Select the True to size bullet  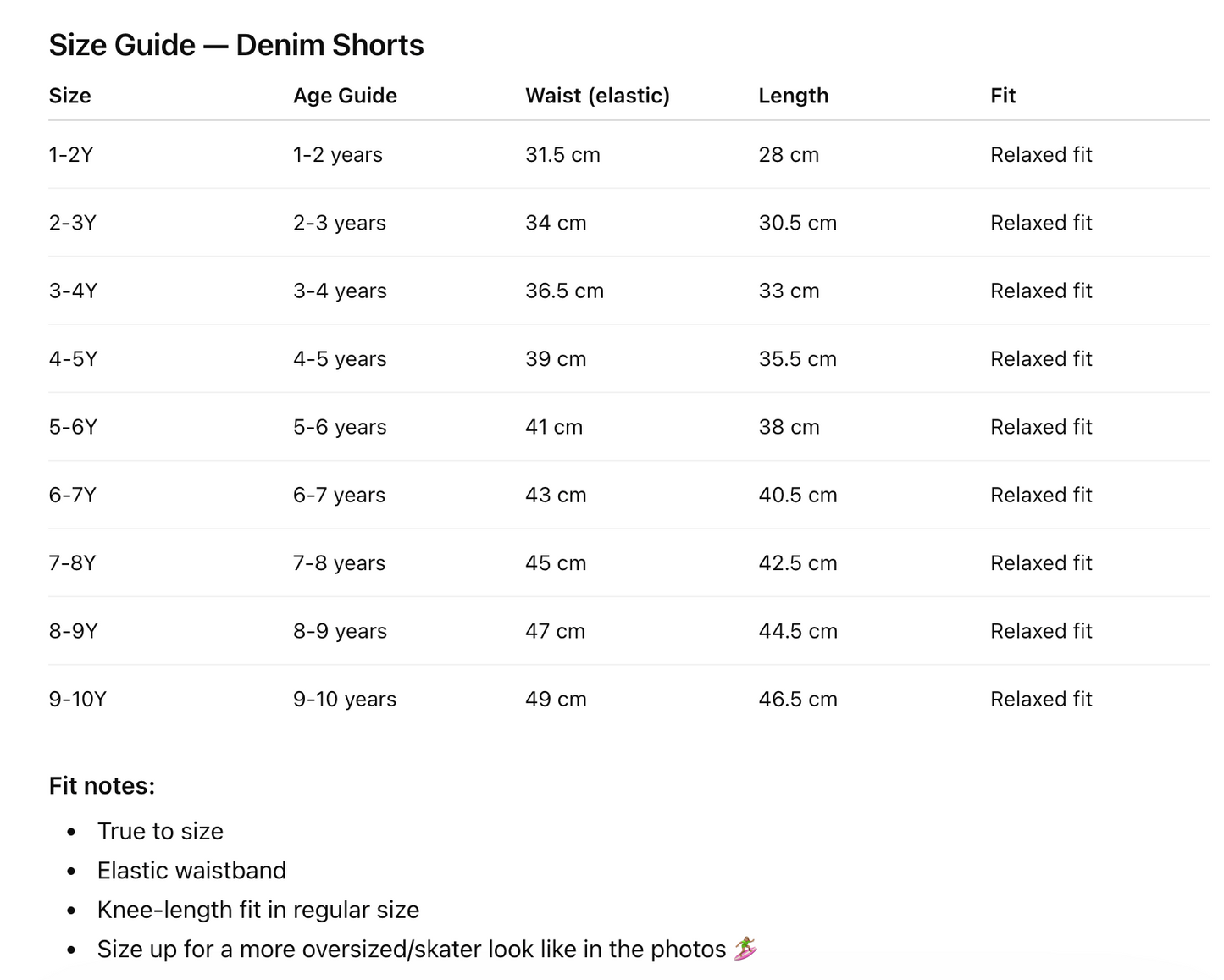(160, 831)
